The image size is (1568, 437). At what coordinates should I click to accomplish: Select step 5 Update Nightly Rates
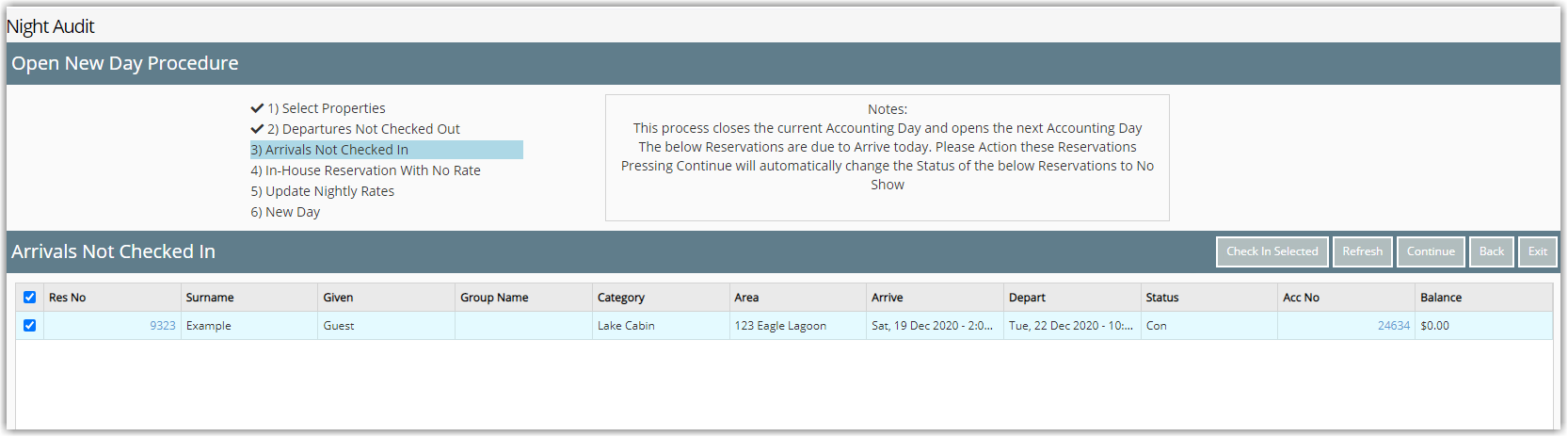(x=322, y=191)
